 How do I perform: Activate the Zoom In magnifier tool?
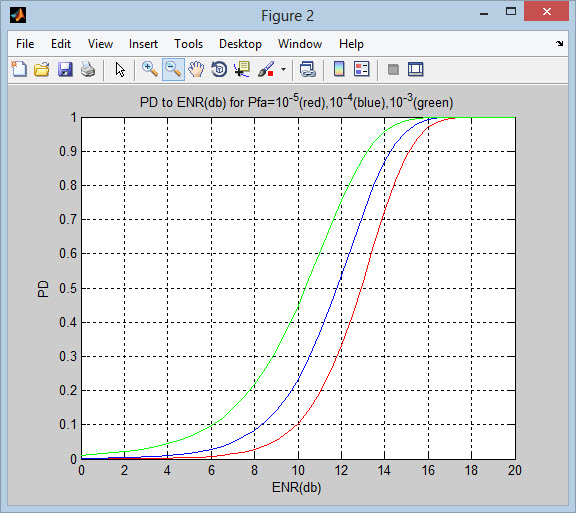coord(150,69)
